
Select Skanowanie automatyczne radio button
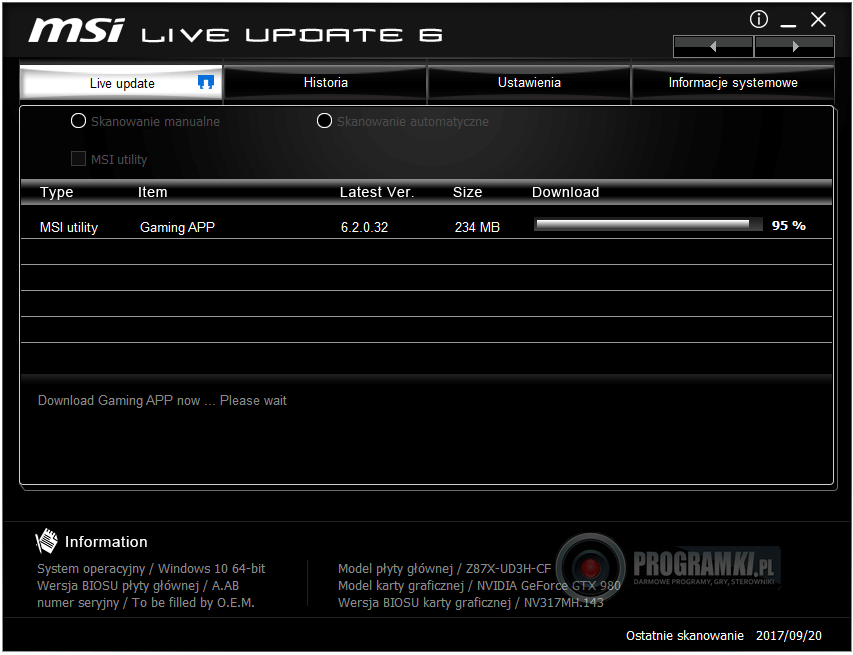coord(324,121)
